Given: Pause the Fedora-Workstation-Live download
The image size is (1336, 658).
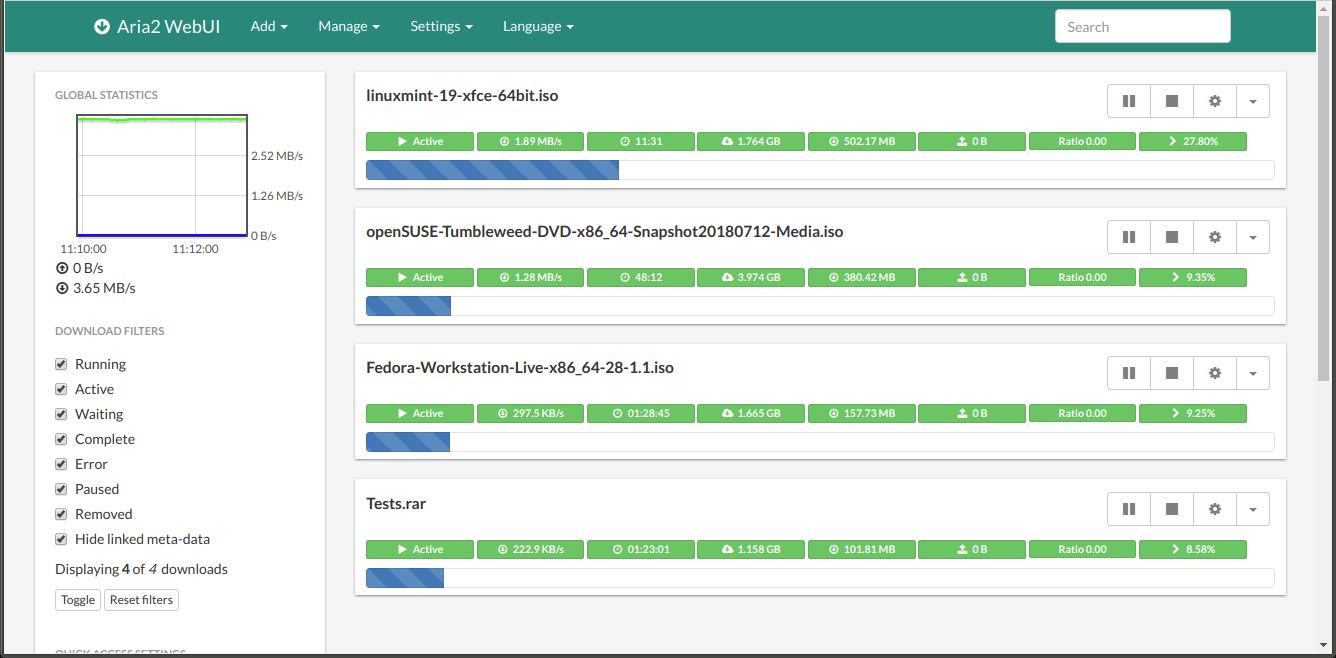Looking at the screenshot, I should click(1129, 373).
